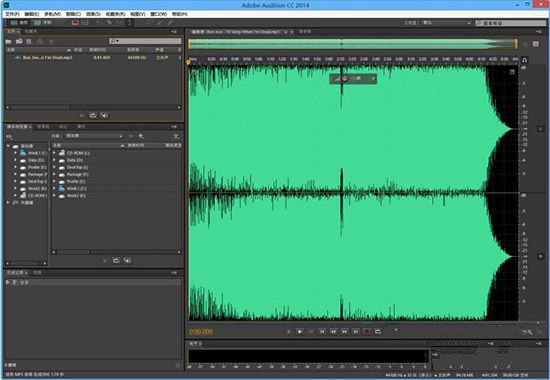Switch to the 标记 tab
This screenshot has width=550, height=380.
point(63,126)
